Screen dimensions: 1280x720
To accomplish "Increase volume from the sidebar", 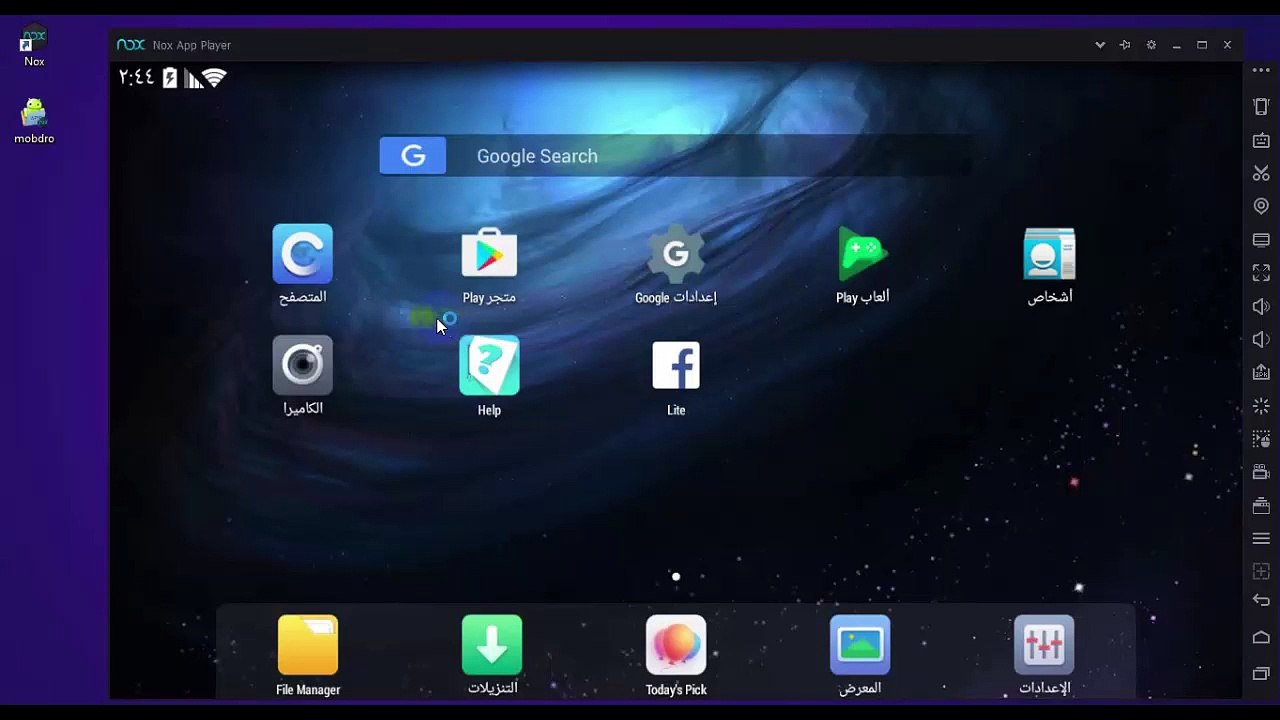I will point(1261,306).
